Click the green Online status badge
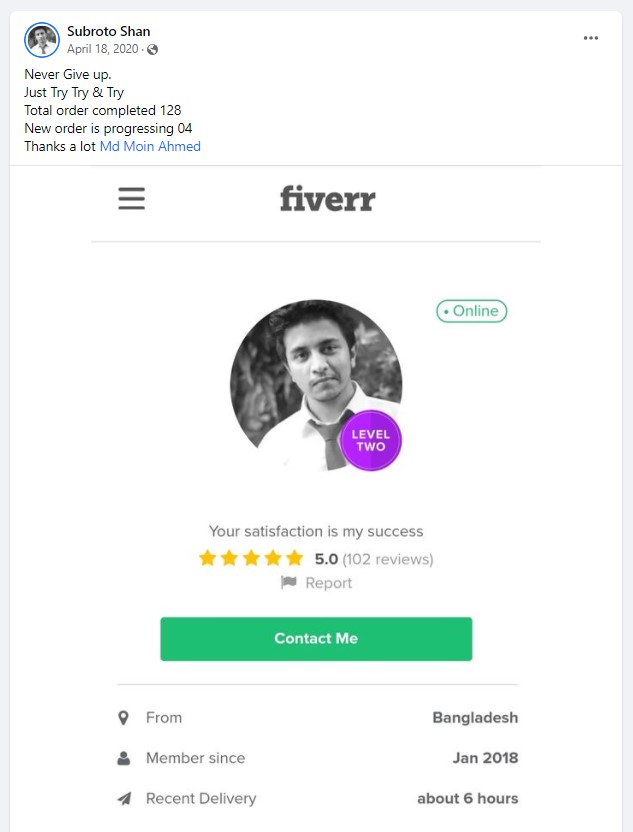The width and height of the screenshot is (633, 832). (471, 311)
